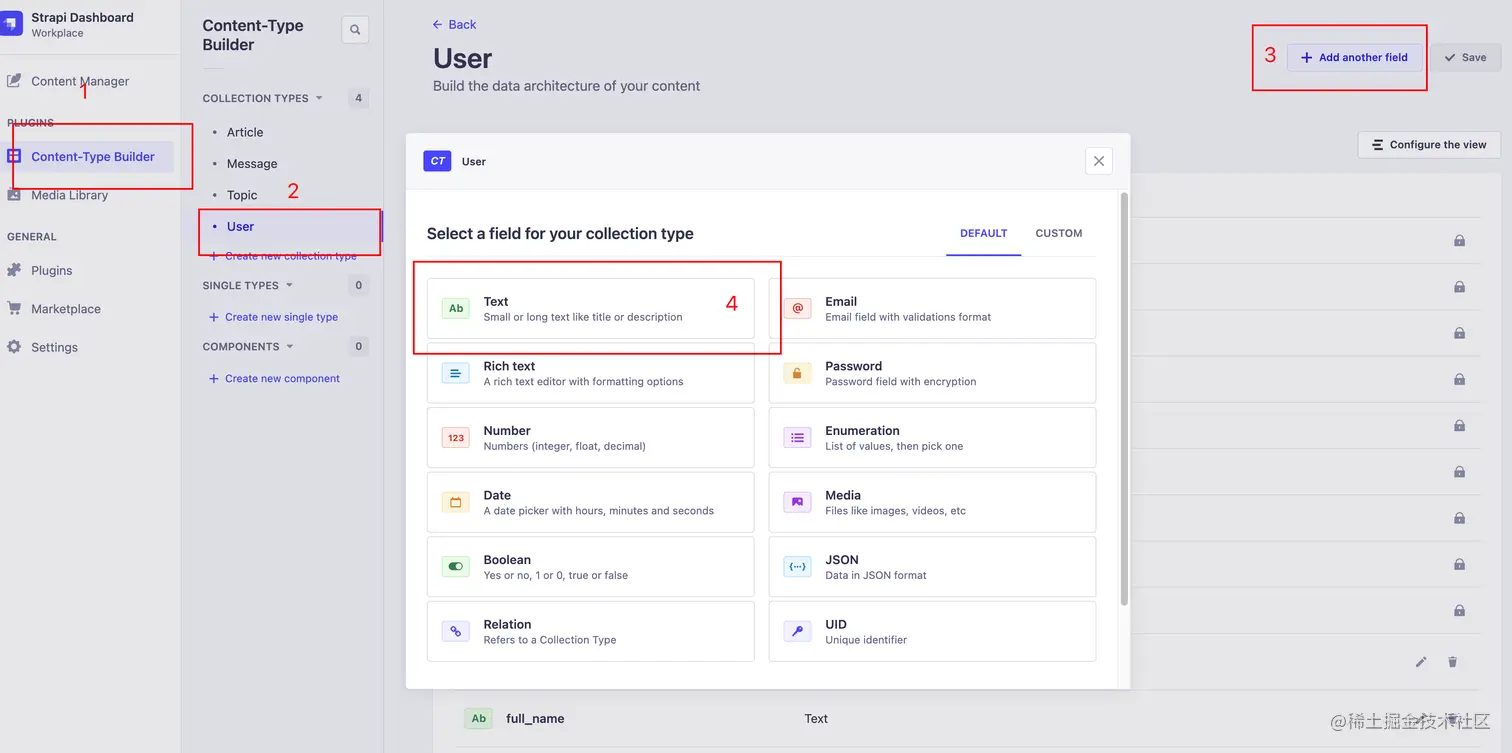Click Create new component

[274, 378]
